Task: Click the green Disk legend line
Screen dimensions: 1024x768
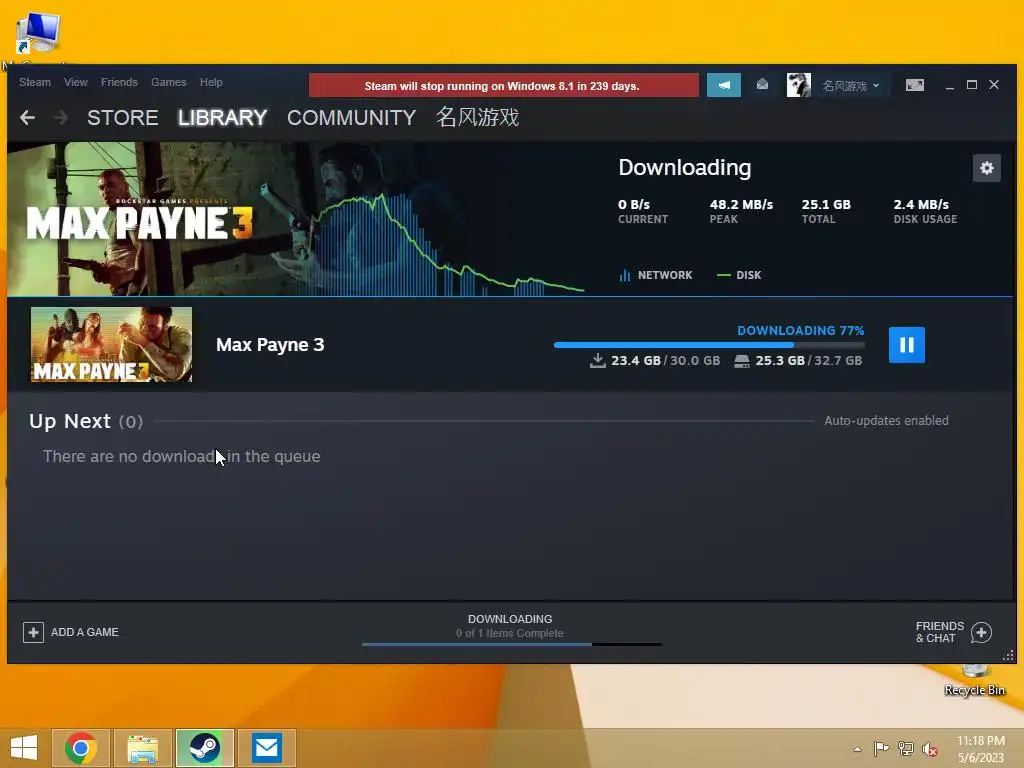Action: click(723, 275)
